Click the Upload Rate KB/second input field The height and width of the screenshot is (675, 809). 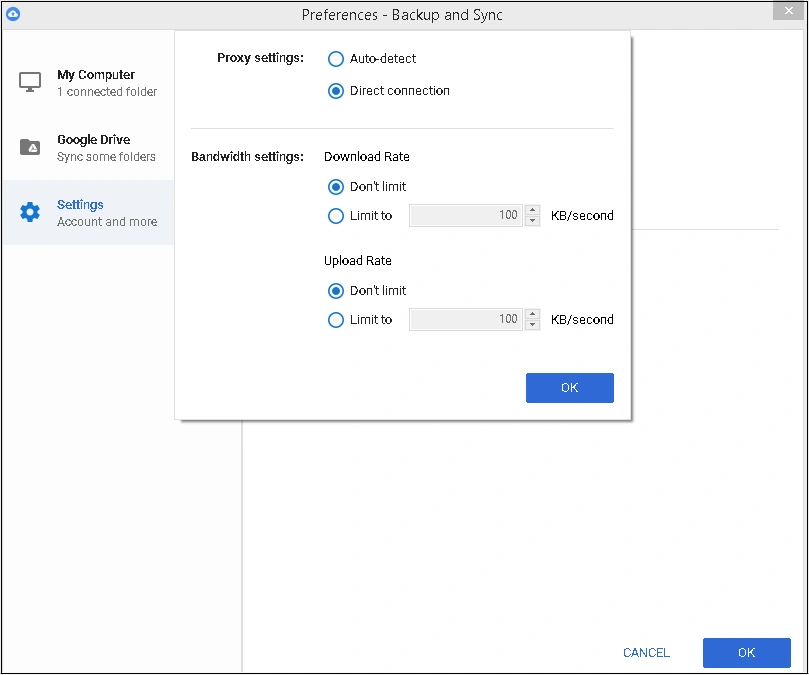pos(465,319)
